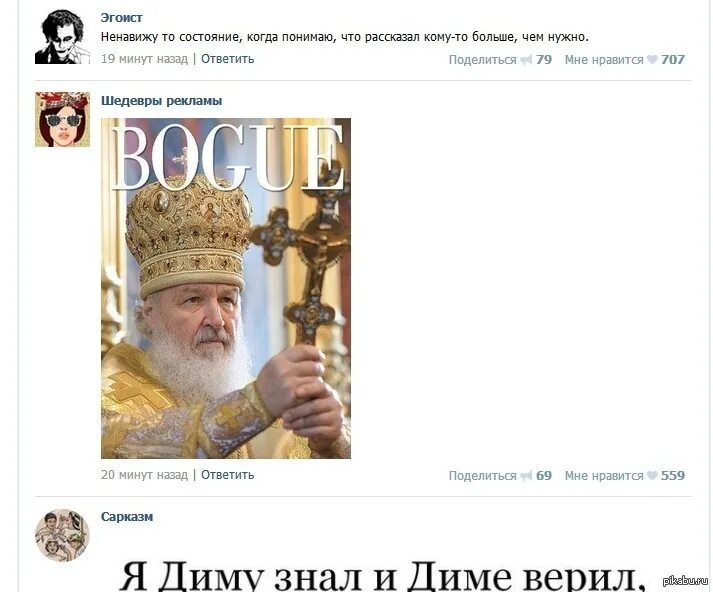Image resolution: width=713 pixels, height=592 pixels.
Task: Reply to the Эгоист post via Ответить
Action: coord(227,59)
